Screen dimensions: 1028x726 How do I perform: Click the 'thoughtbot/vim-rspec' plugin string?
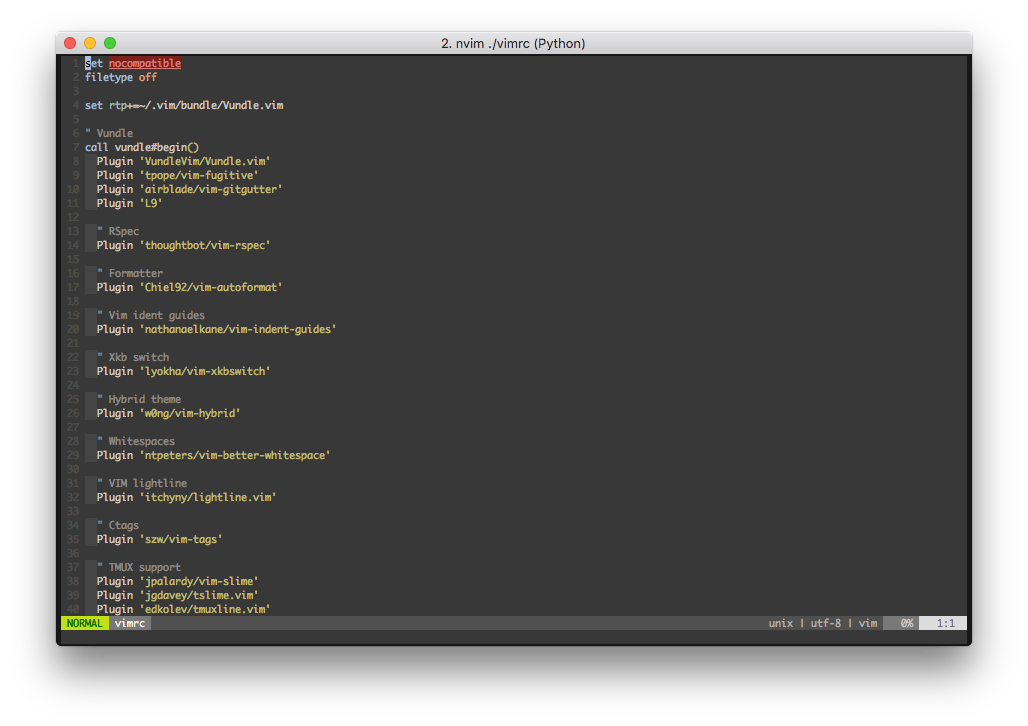click(x=205, y=245)
